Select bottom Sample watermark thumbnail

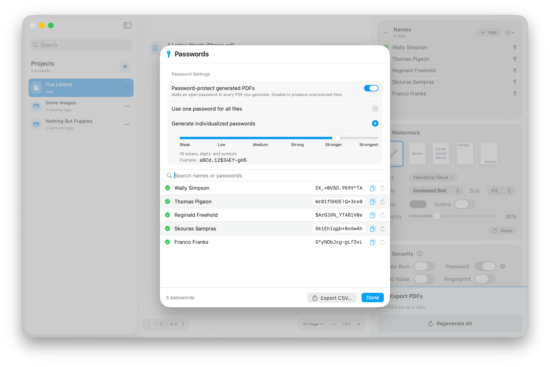coord(489,153)
